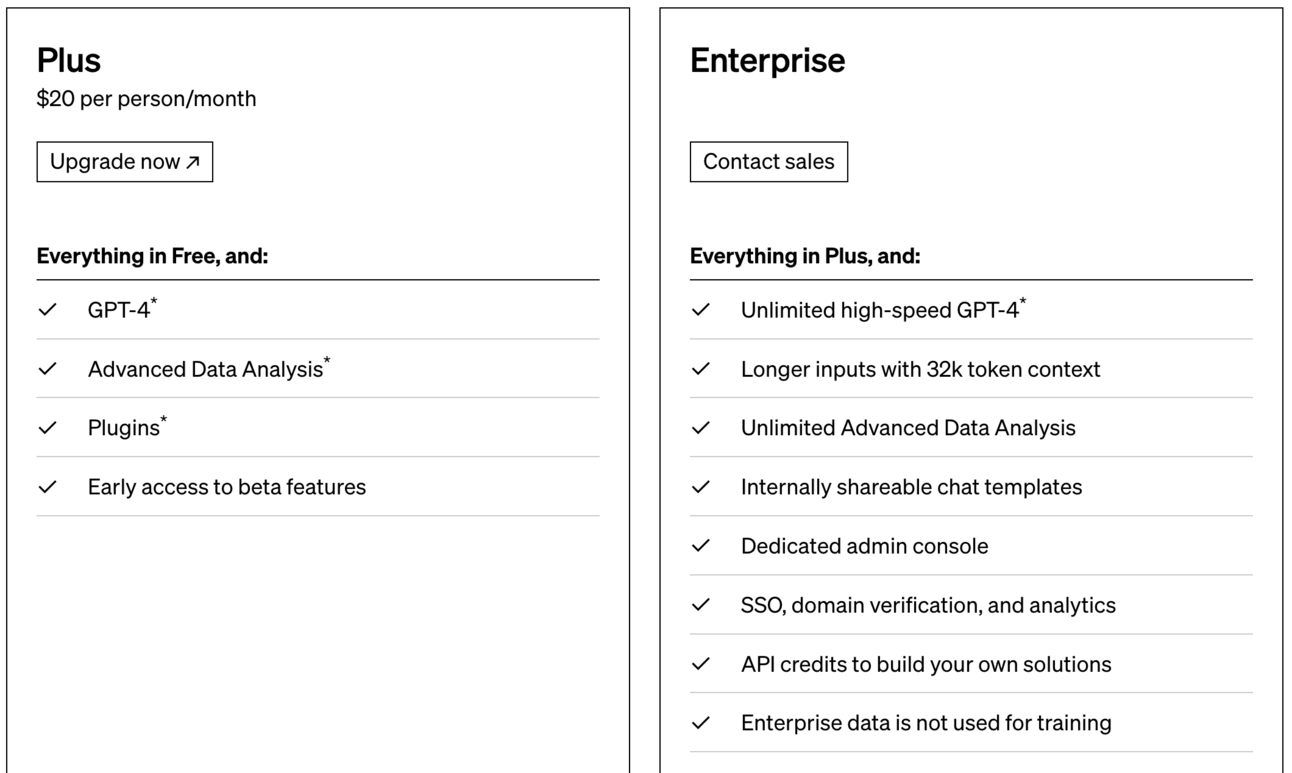Image resolution: width=1292 pixels, height=773 pixels.
Task: Click checkmark beside Dedicated admin console
Action: (700, 546)
